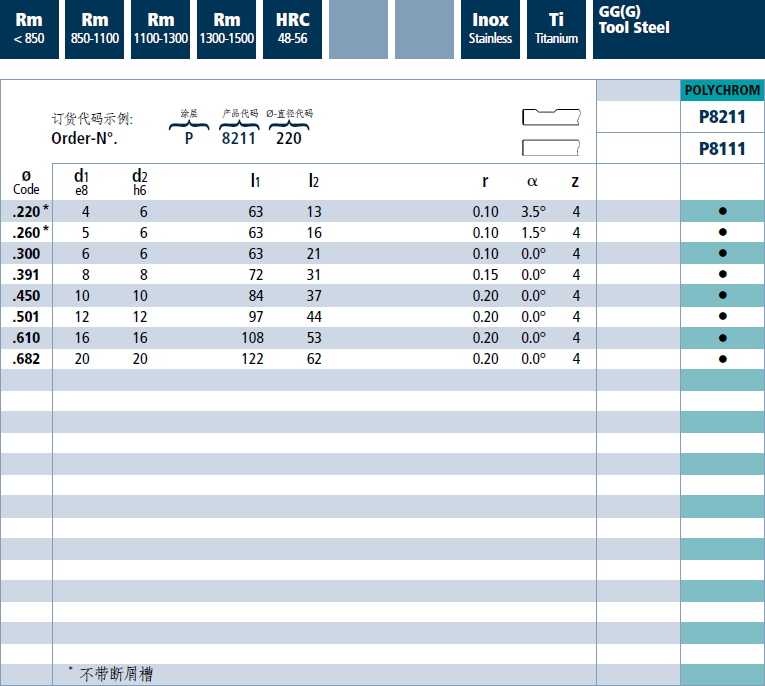This screenshot has height=686, width=765.
Task: Click availability dot for code .300
Action: tap(723, 253)
